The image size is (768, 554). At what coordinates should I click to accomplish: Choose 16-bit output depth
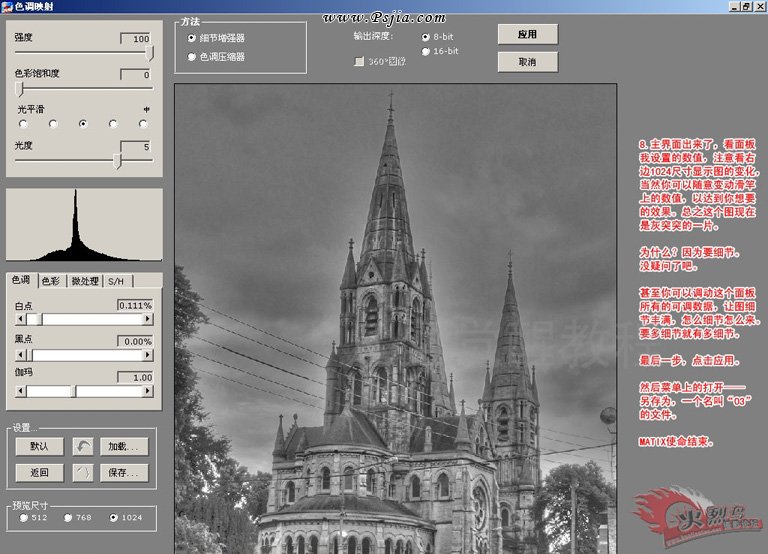(426, 51)
